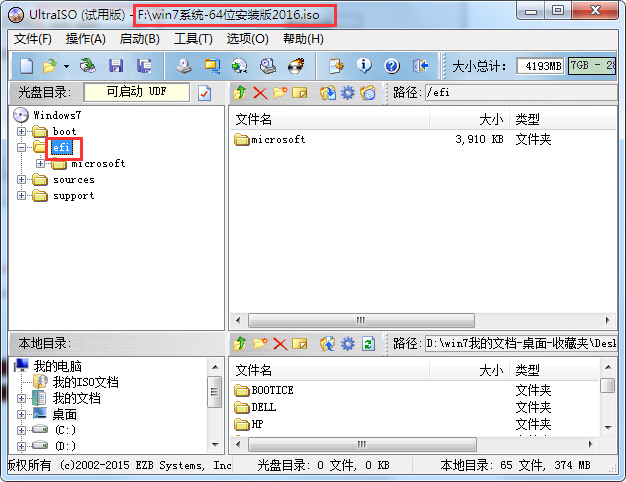Viewport: 626px width, 482px height.
Task: Expand the microsoft subfolder under efi
Action: (40, 163)
